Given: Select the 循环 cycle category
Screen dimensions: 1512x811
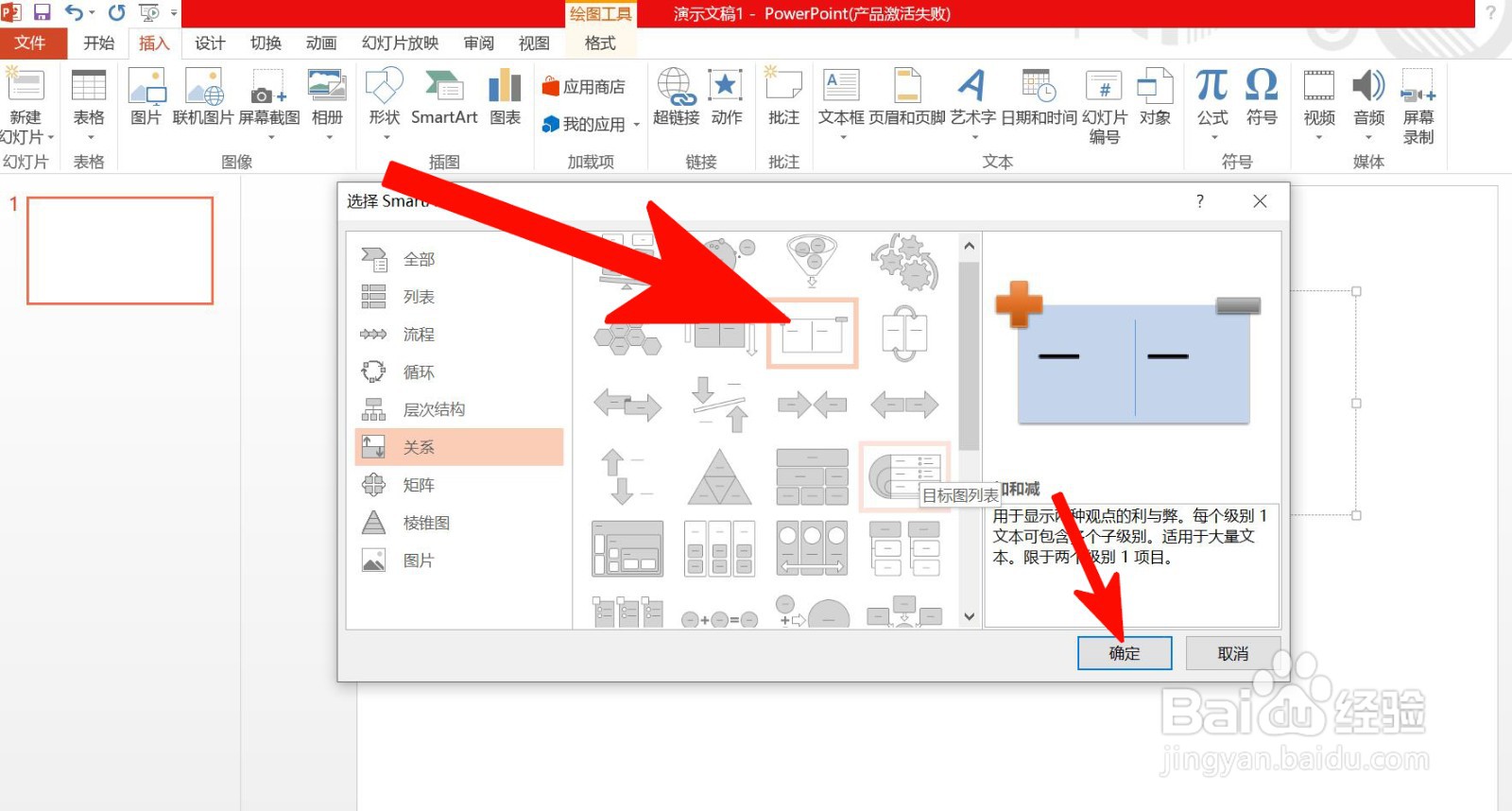Looking at the screenshot, I should tap(459, 372).
